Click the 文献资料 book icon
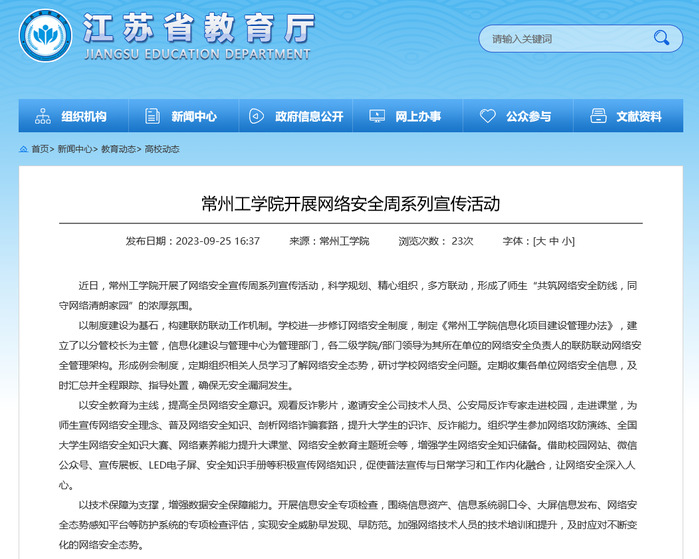699x559 pixels. (598, 116)
